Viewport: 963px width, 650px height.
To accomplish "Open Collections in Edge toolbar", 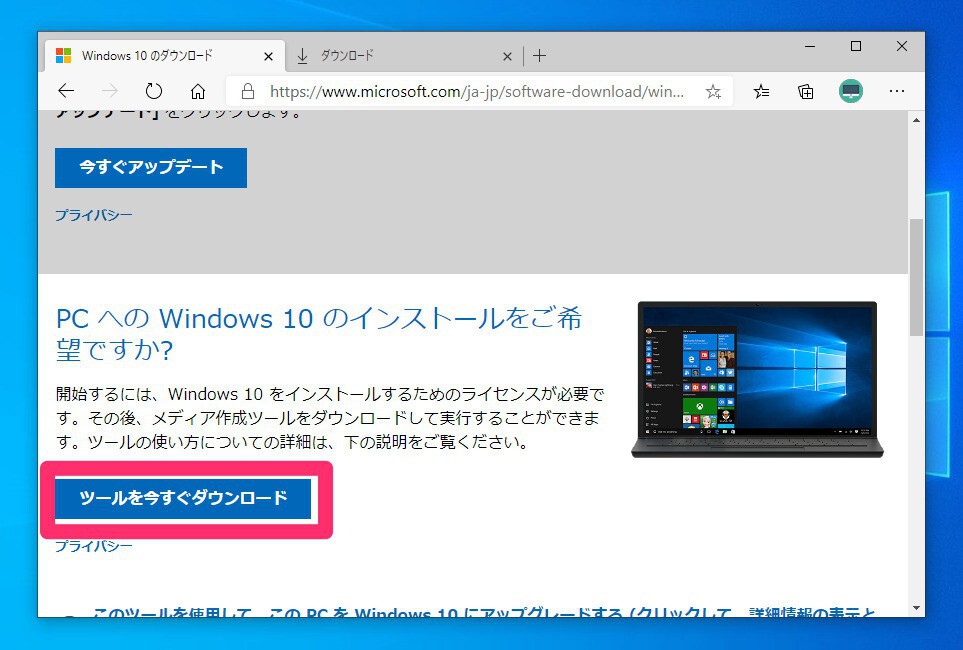I will 806,92.
